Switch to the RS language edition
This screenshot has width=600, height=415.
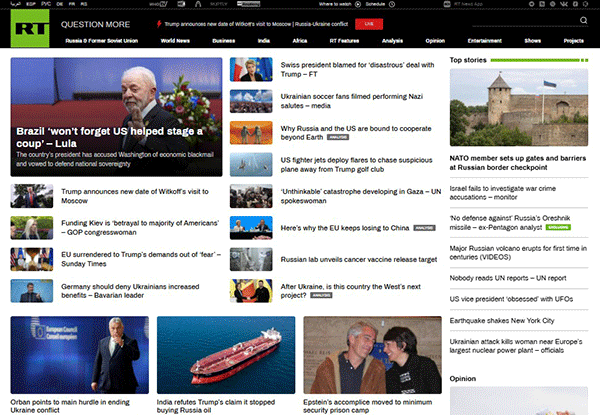(x=84, y=4)
